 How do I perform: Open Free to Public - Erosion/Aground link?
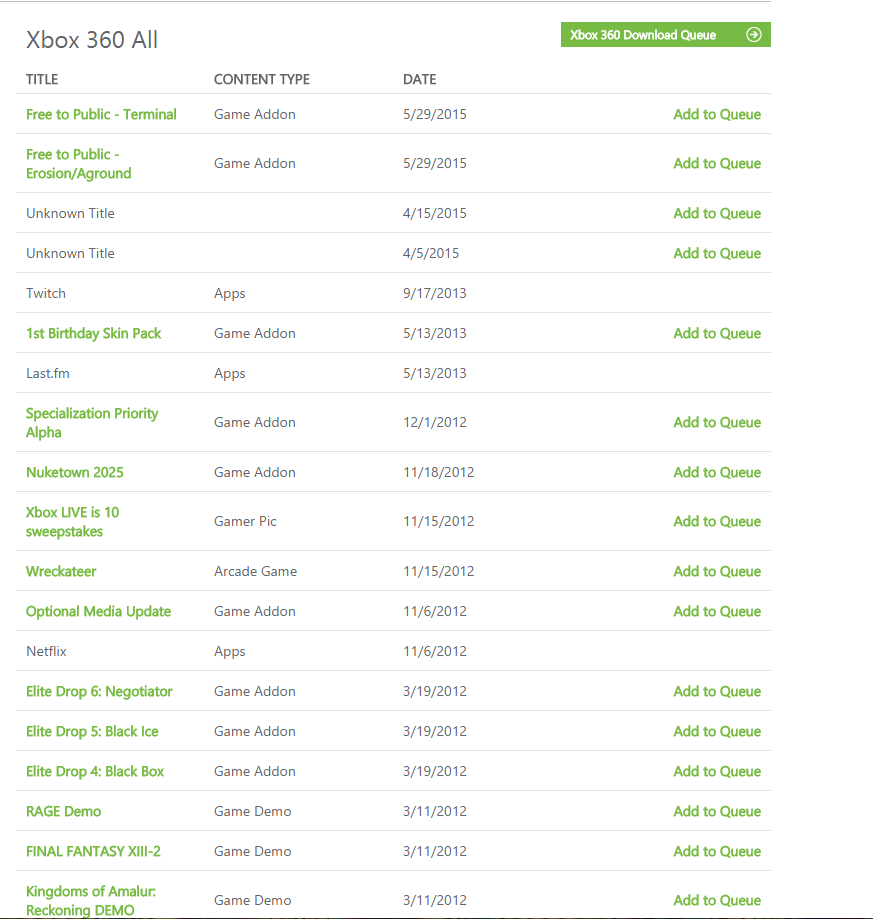point(79,164)
